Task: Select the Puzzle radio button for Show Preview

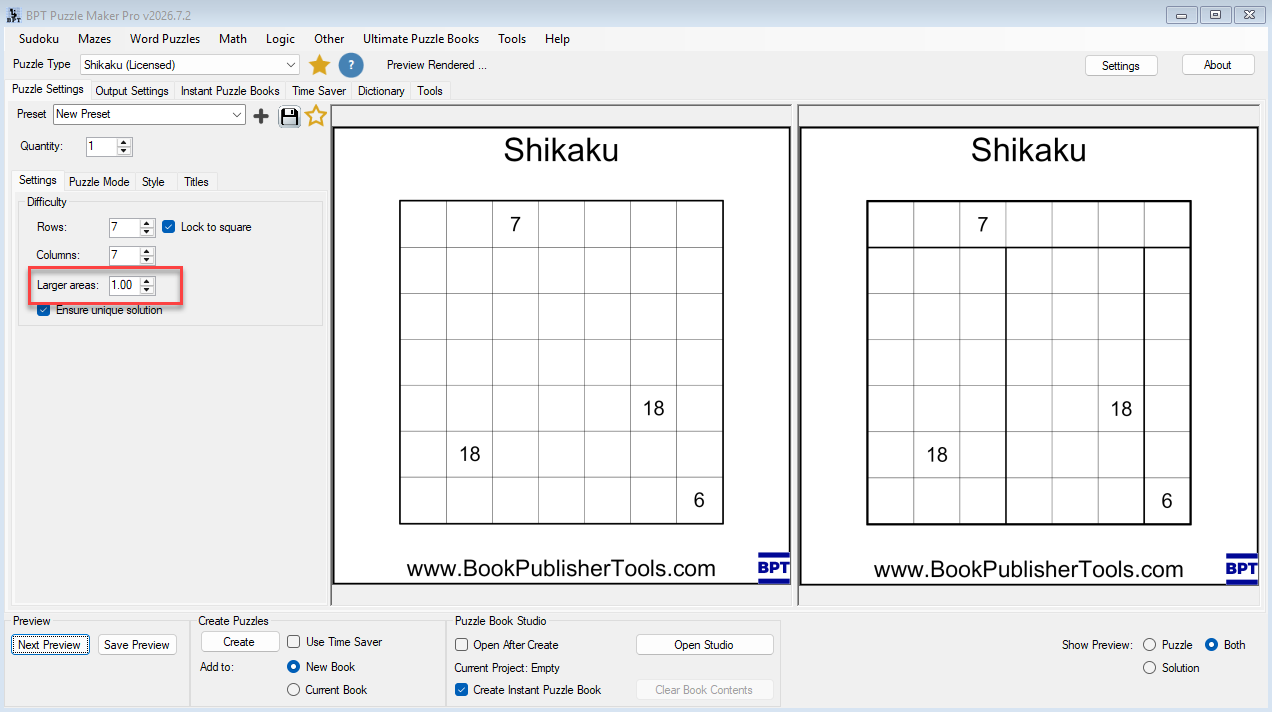Action: click(1149, 645)
